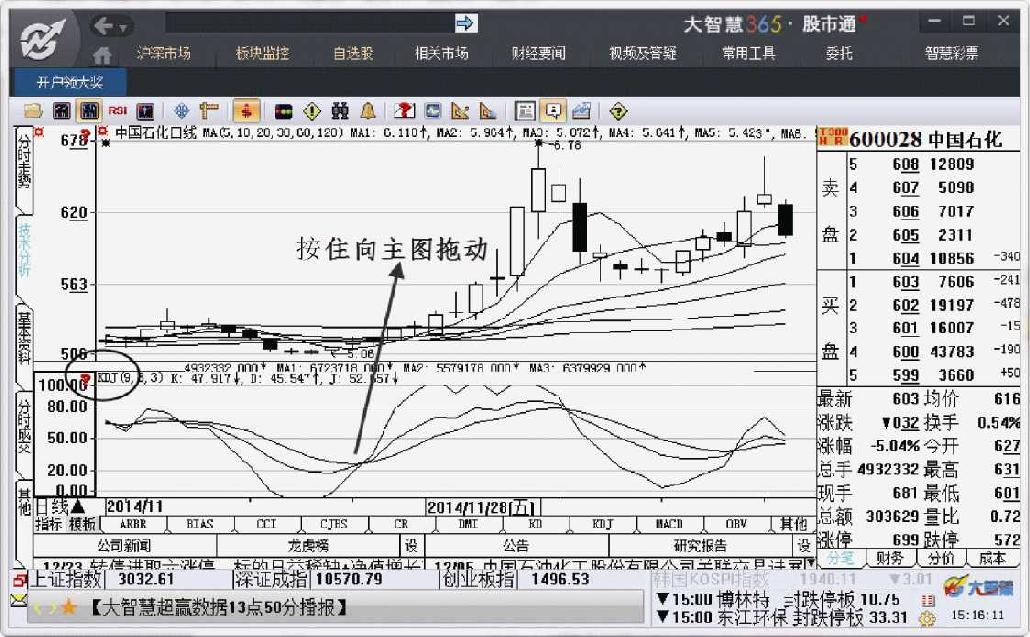Viewport: 1030px width, 637px height.
Task: Open the 相关市场 menu
Action: pyautogui.click(x=442, y=53)
